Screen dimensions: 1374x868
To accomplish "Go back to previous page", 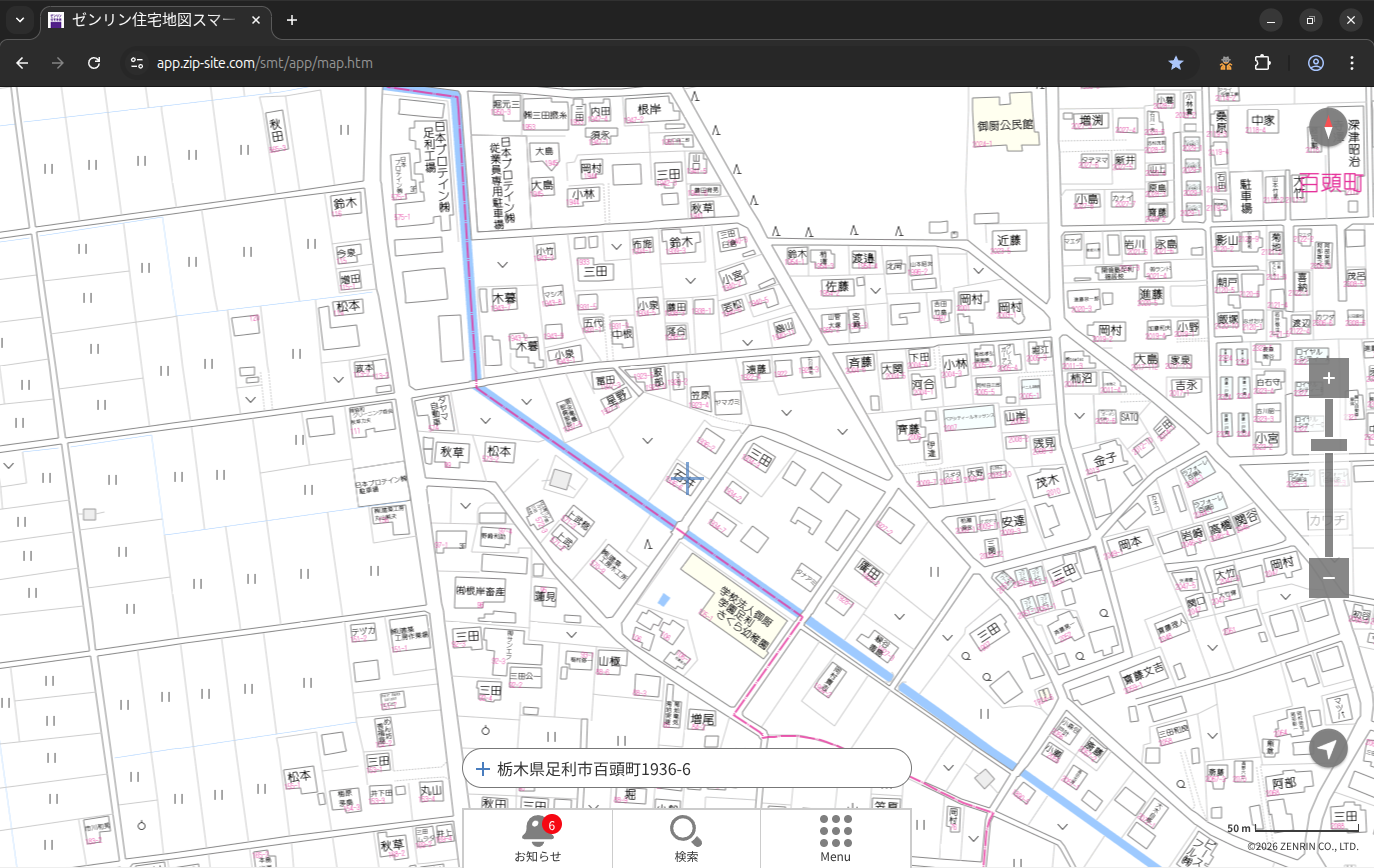I will click(x=22, y=63).
